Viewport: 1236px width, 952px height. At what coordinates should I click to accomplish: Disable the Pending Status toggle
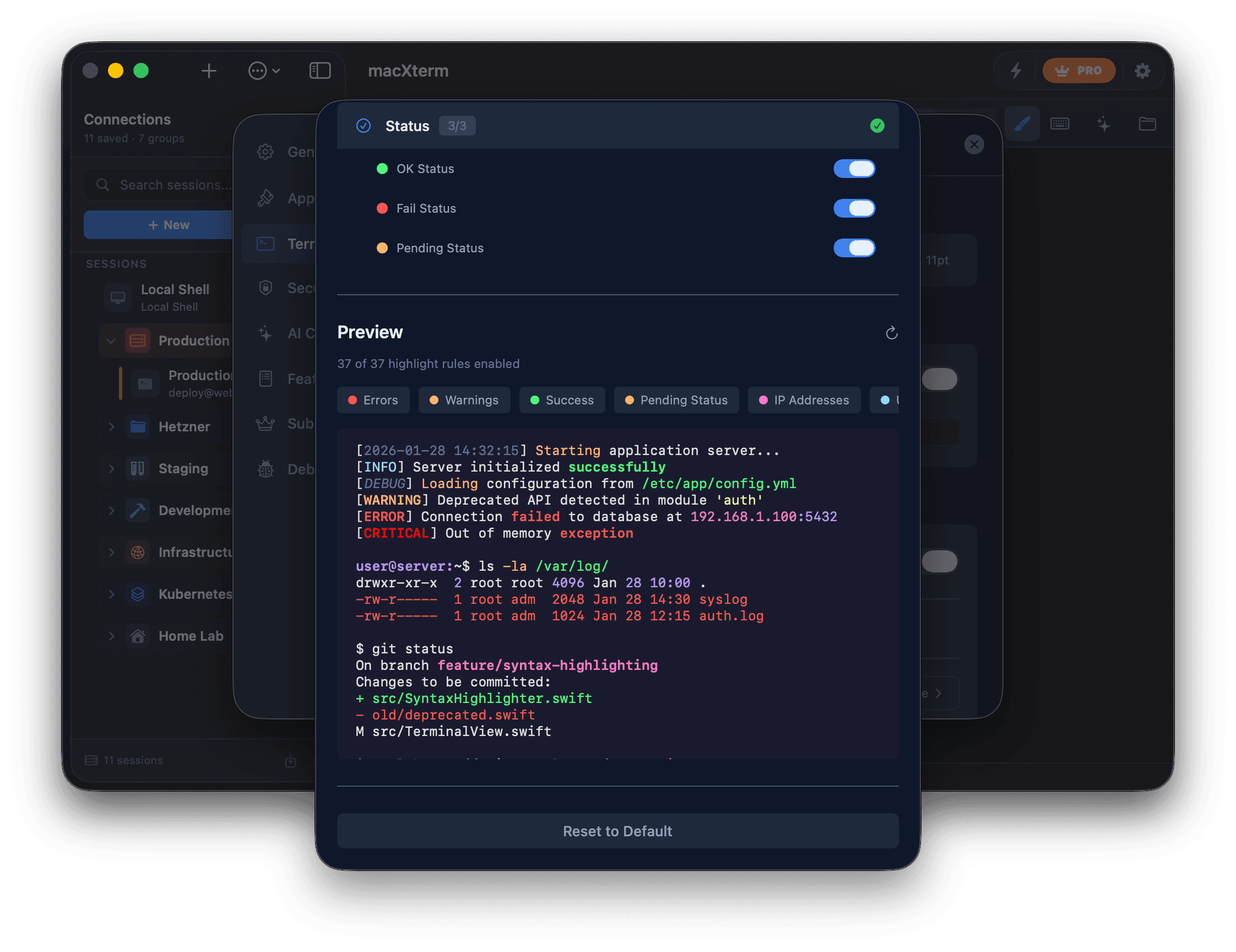pyautogui.click(x=854, y=248)
